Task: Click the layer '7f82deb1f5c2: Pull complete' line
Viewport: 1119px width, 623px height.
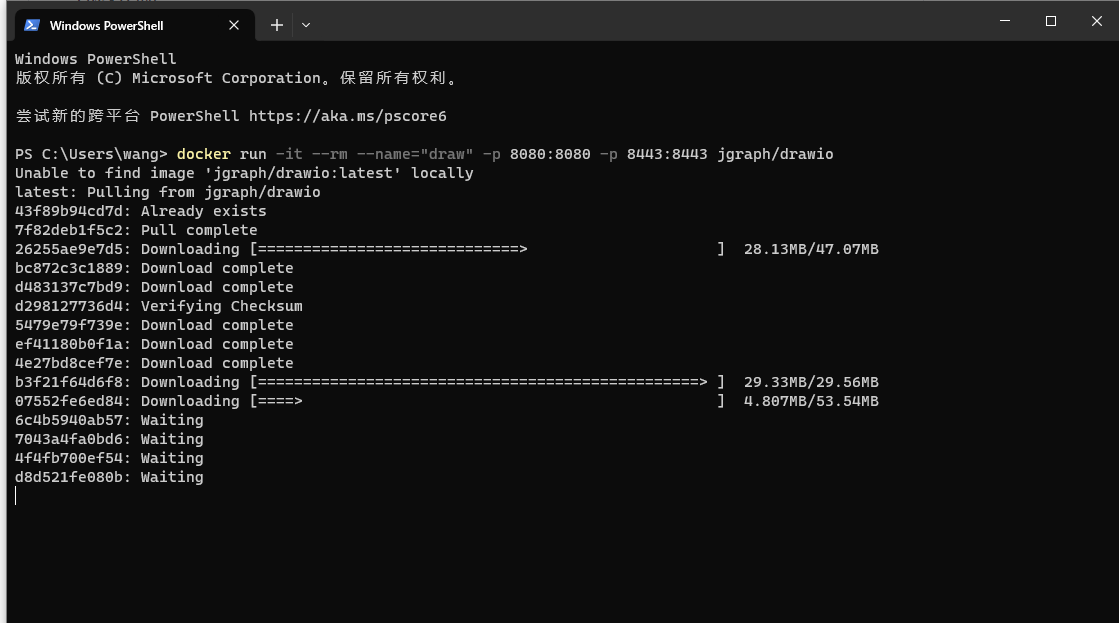Action: [x=136, y=230]
